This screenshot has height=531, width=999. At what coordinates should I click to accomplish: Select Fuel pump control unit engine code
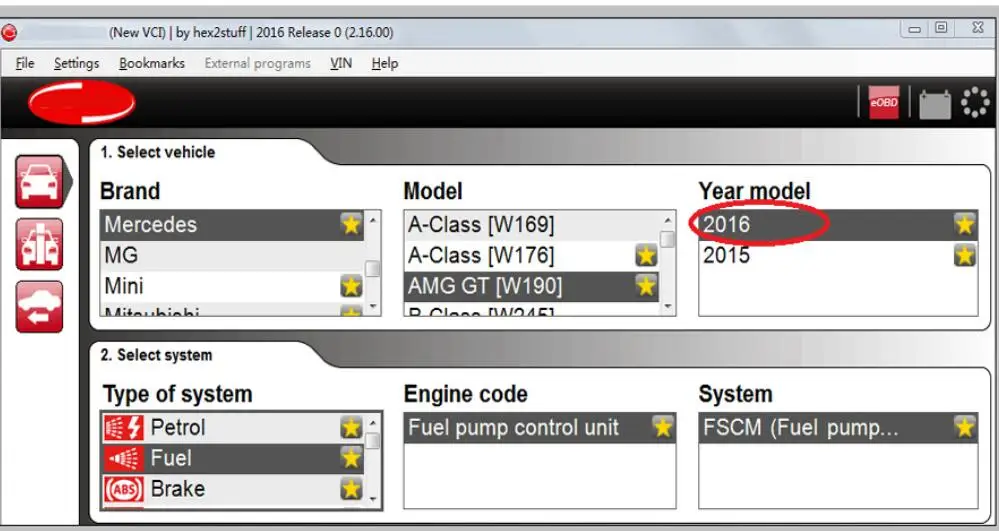click(x=540, y=428)
